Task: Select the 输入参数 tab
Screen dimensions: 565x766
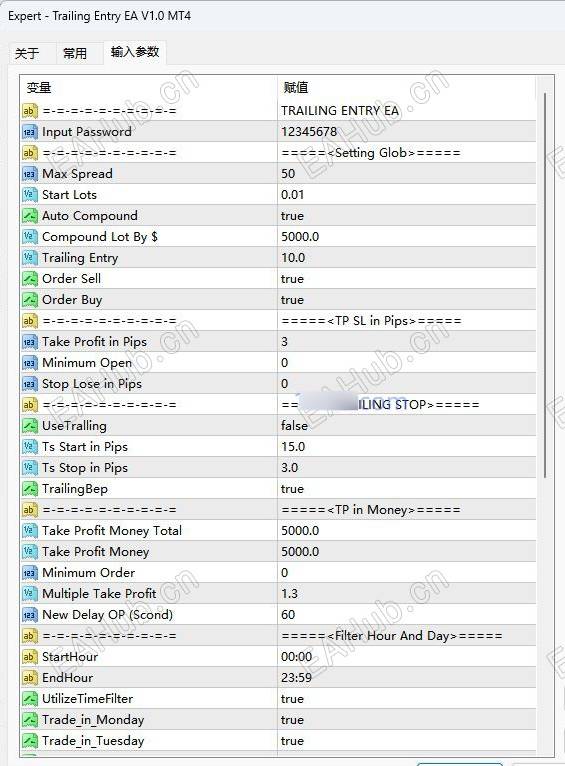Action: pyautogui.click(x=135, y=52)
